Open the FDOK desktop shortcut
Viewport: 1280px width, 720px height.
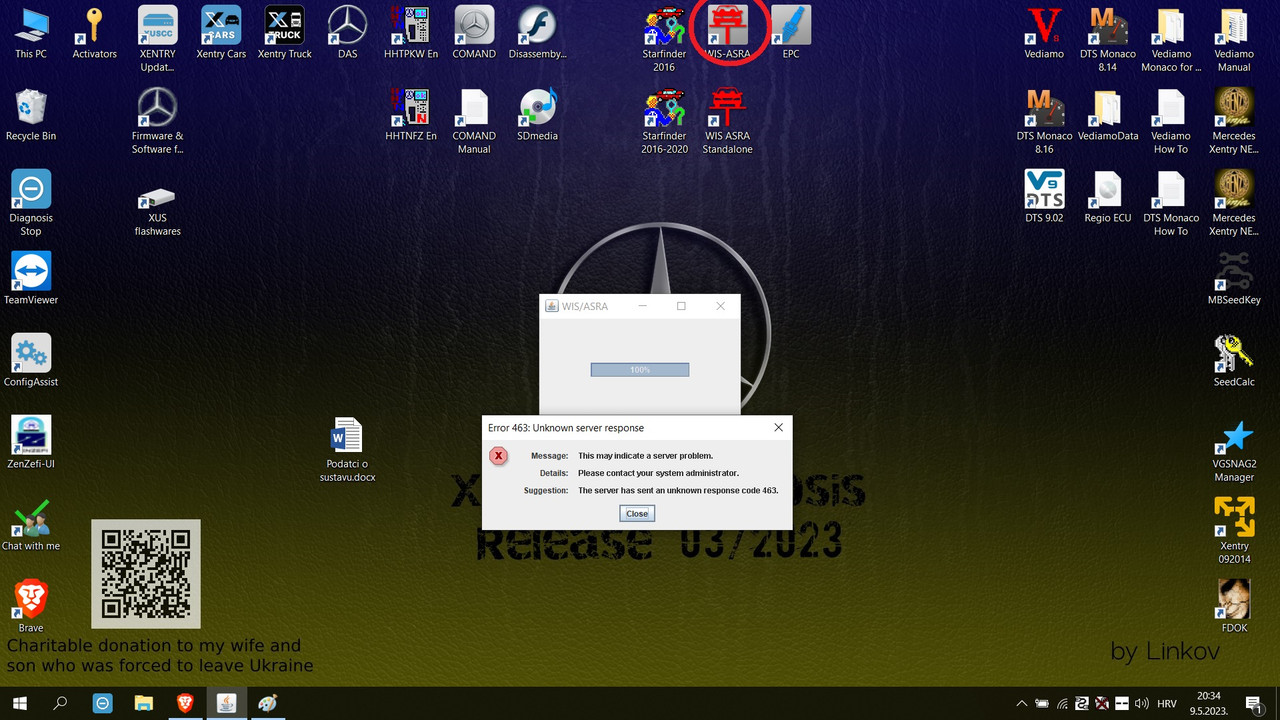coord(1234,605)
